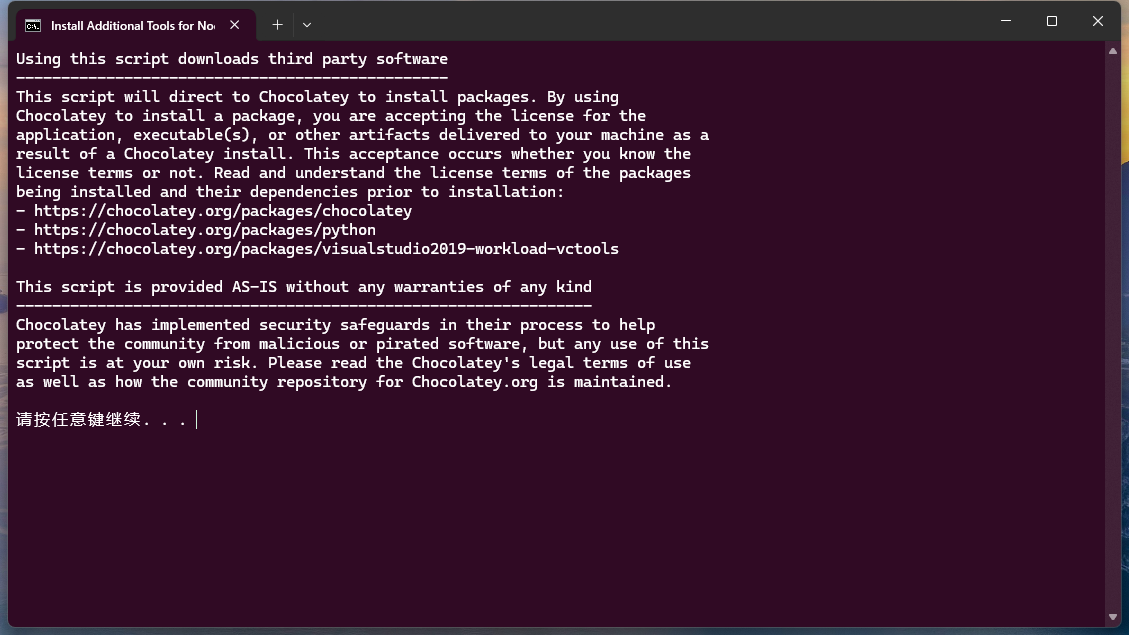Click the scrollbar up arrow
1129x635 pixels.
tap(1113, 51)
